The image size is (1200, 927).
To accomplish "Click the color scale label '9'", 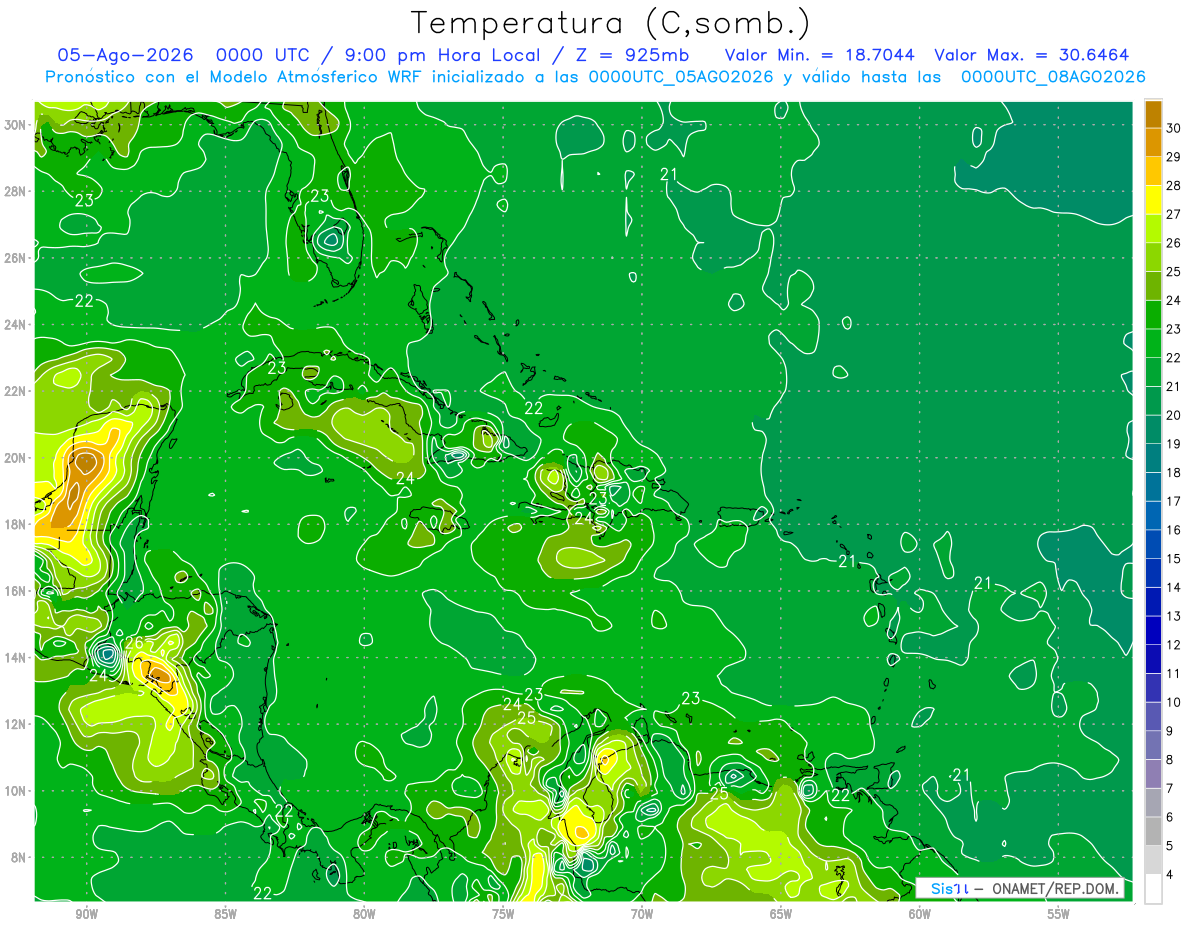I will [1170, 731].
